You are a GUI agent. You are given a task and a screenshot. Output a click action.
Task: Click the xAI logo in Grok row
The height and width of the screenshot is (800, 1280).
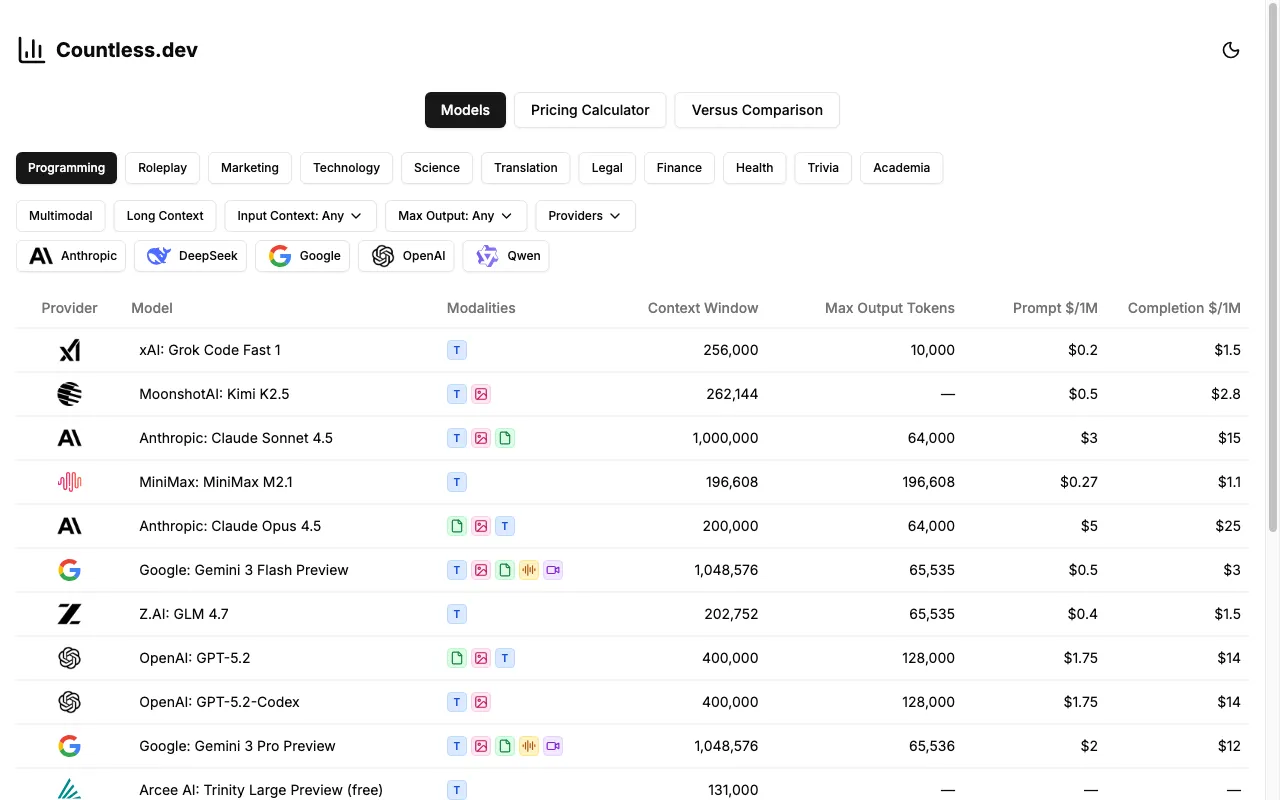click(69, 350)
